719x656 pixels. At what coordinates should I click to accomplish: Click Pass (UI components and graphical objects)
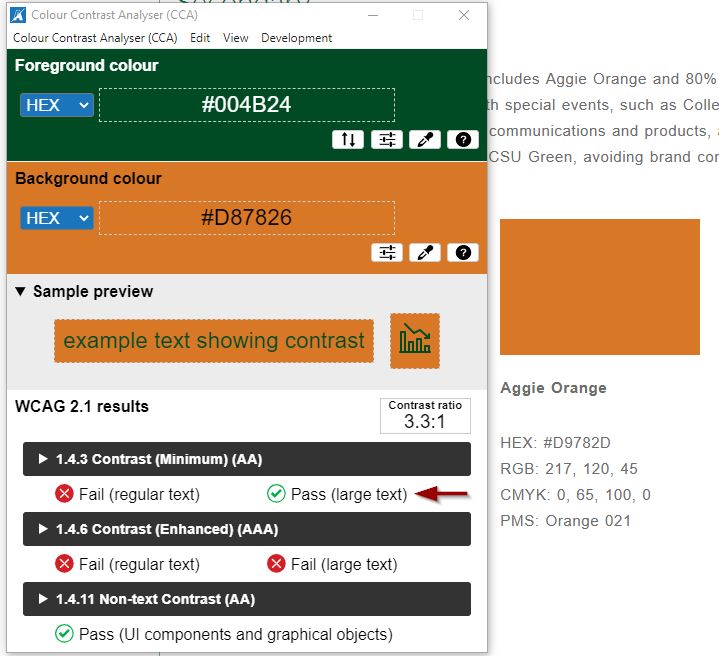pos(224,634)
